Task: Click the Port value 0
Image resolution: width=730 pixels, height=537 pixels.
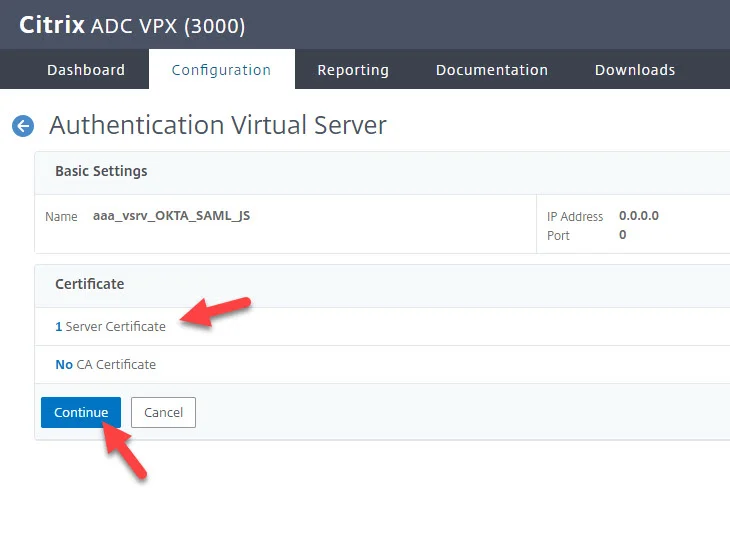Action: 622,235
